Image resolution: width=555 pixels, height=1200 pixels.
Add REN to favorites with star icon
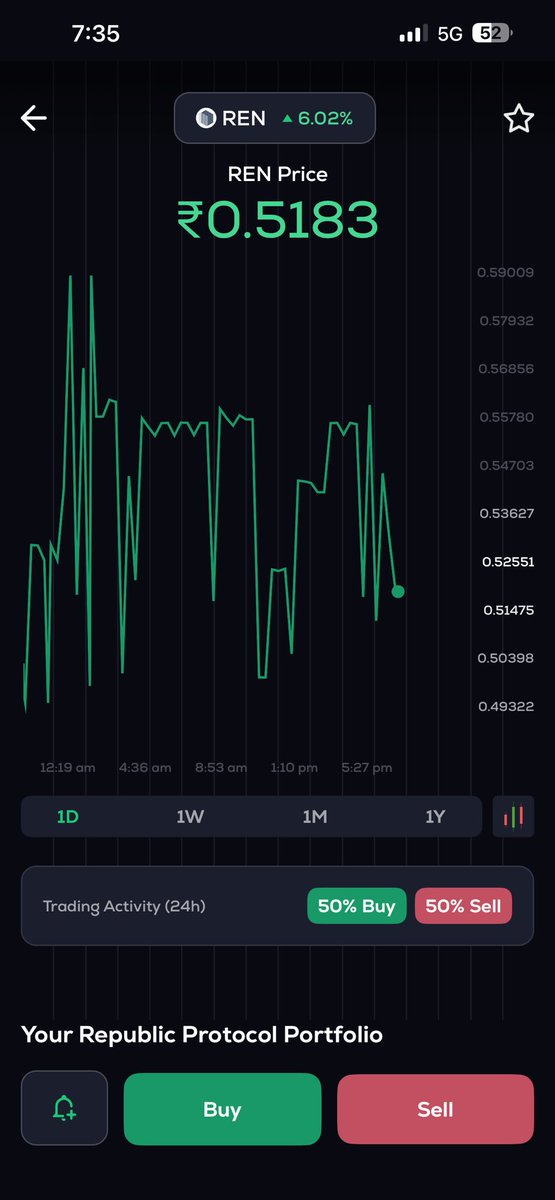[x=518, y=119]
